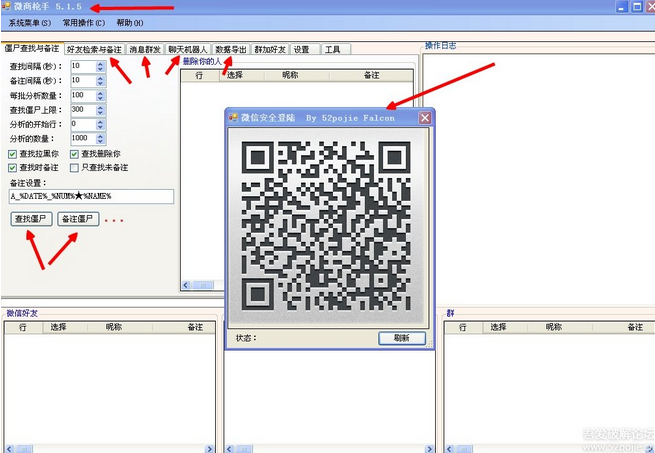The height and width of the screenshot is (453, 655).
Task: Open the 常用操作(C) menu
Action: [84, 23]
